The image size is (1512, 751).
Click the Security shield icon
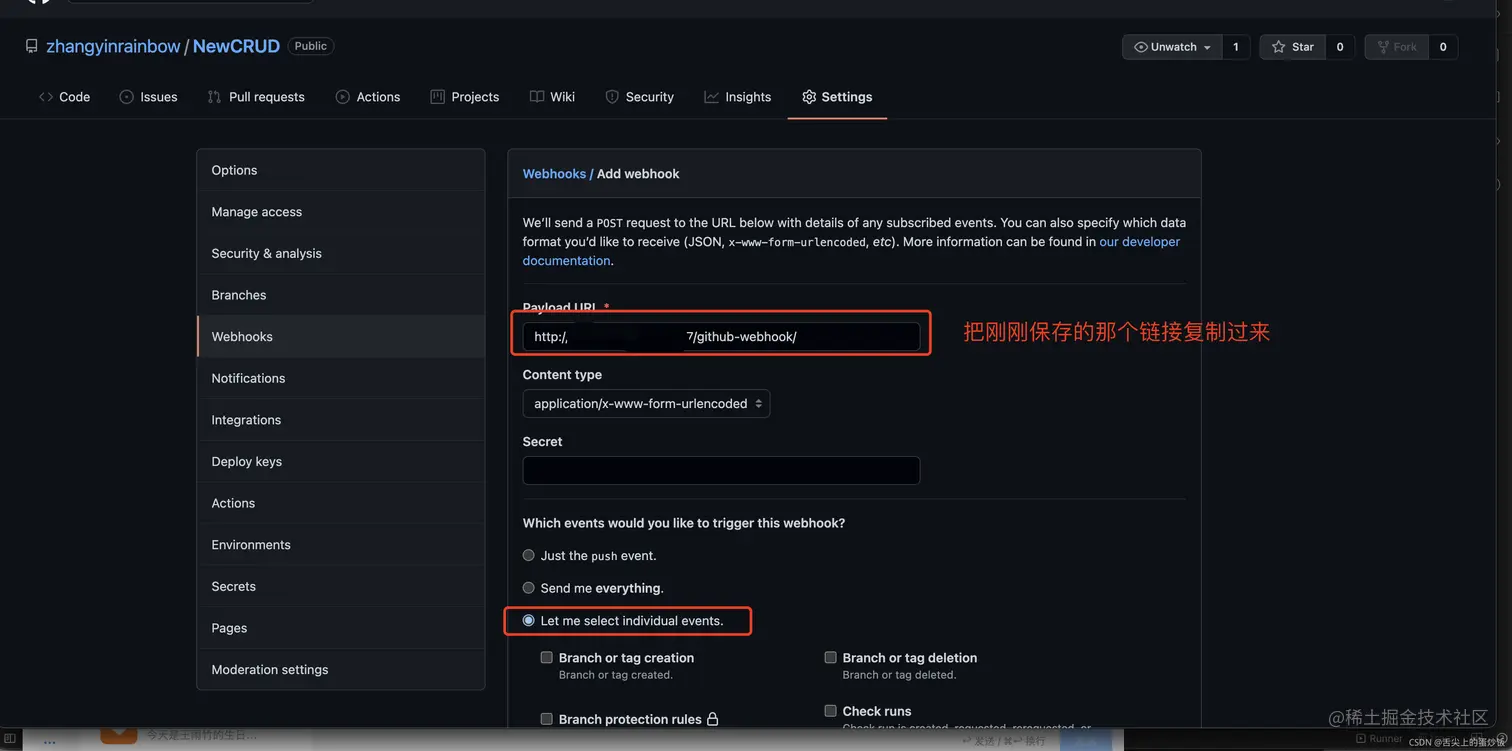[612, 97]
